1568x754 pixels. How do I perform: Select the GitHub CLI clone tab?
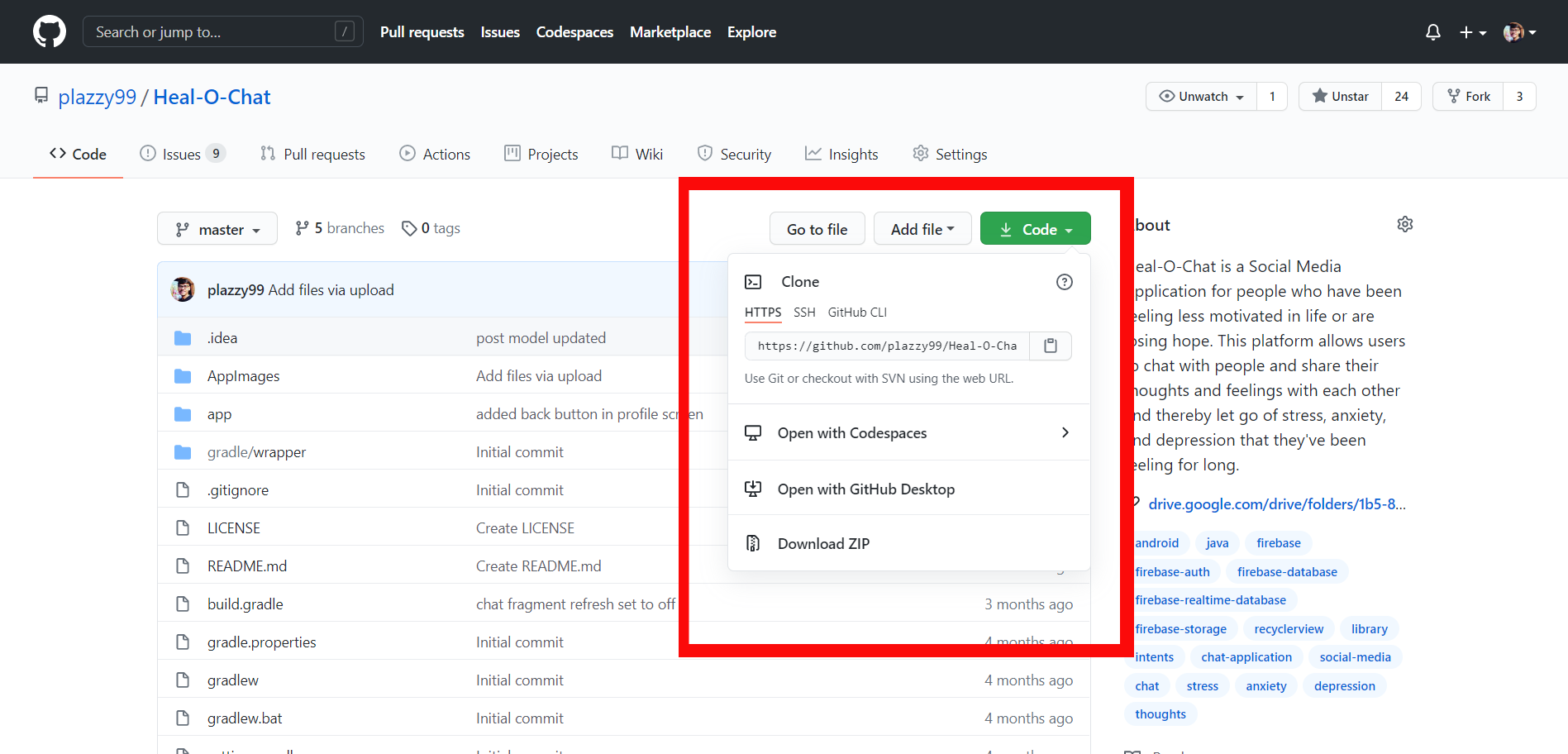tap(857, 313)
